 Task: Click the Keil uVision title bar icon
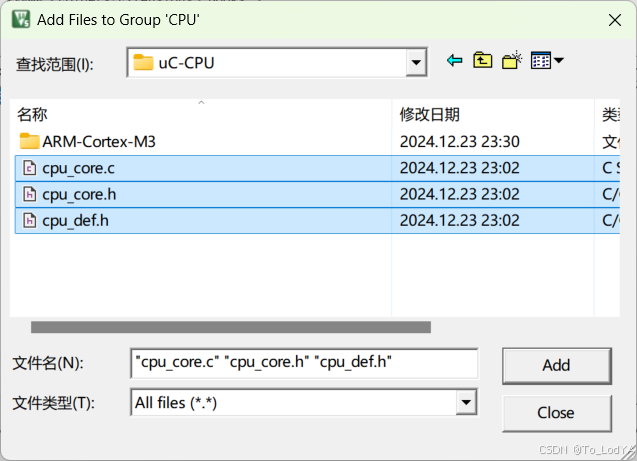tap(21, 19)
